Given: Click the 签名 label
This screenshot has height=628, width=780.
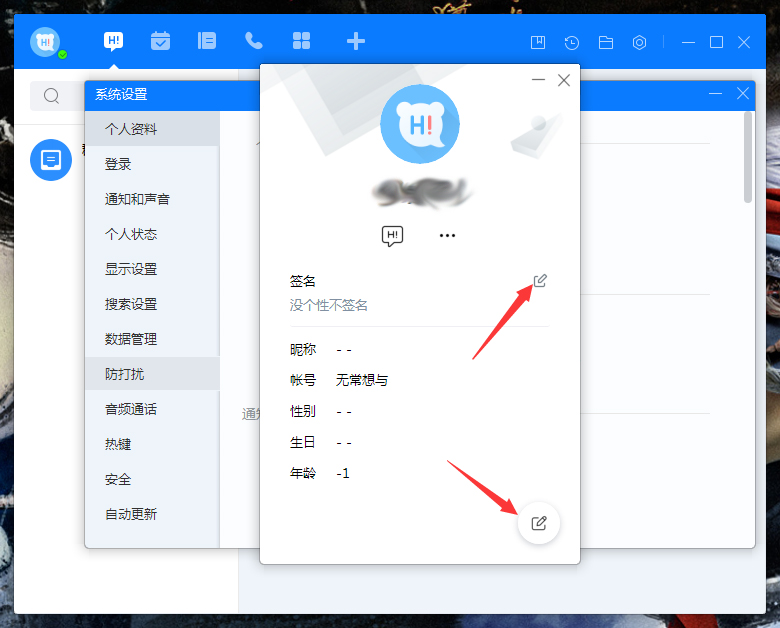Looking at the screenshot, I should tap(302, 281).
